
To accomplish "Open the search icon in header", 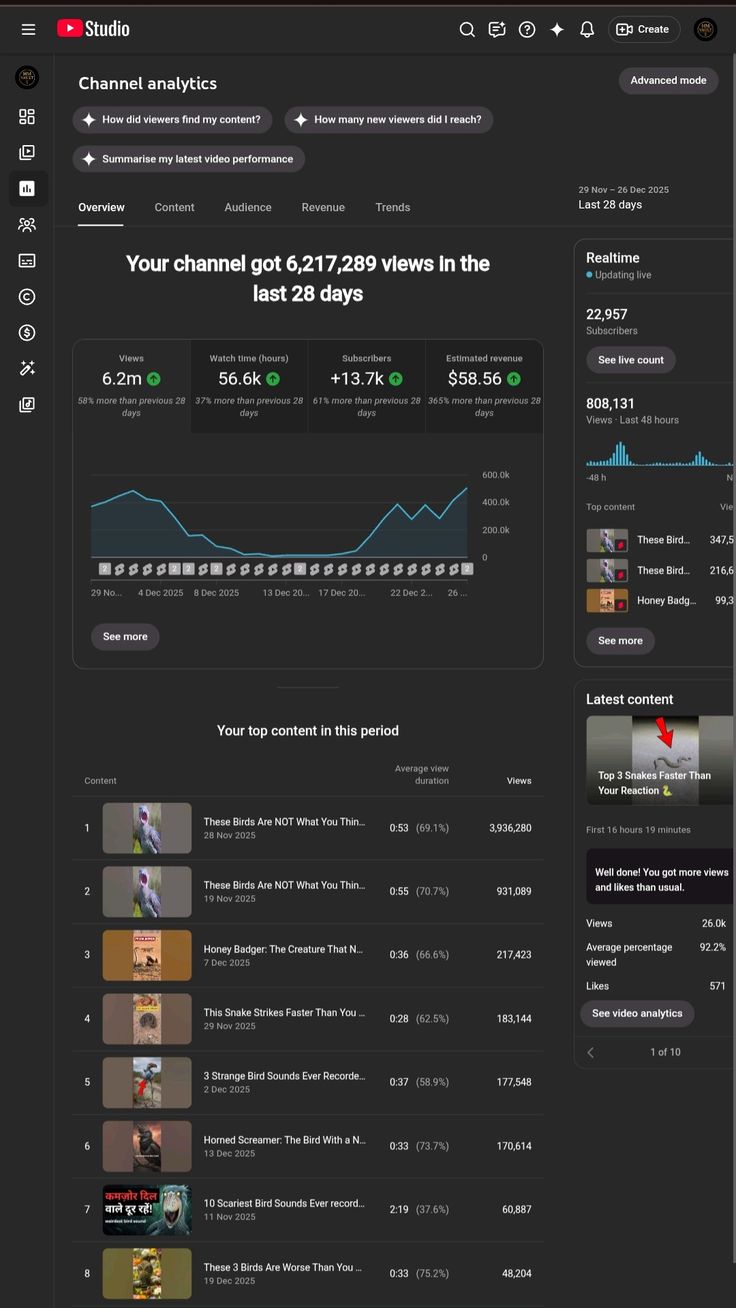I will pyautogui.click(x=467, y=30).
